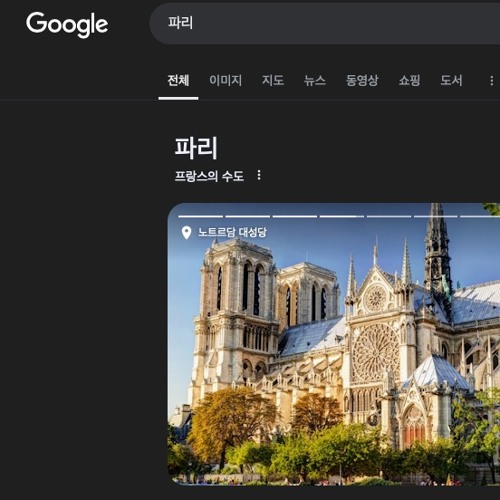Open the 쇼핑 tab
This screenshot has width=500, height=500.
point(409,80)
